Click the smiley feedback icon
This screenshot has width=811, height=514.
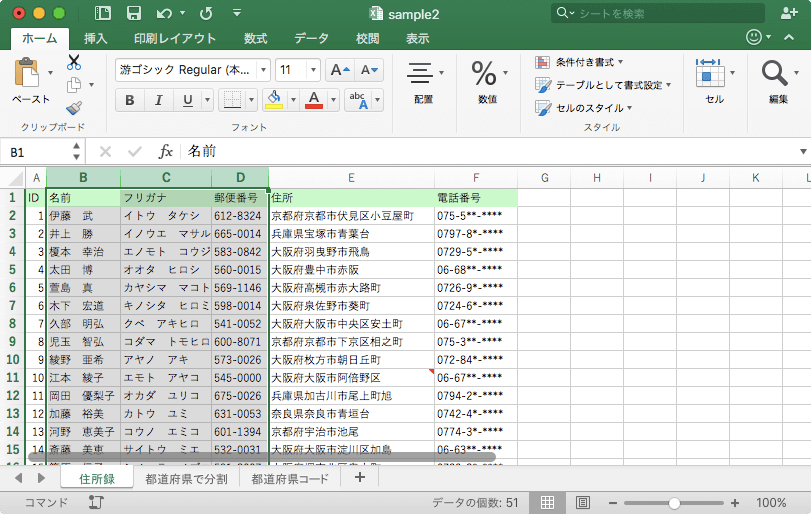pyautogui.click(x=754, y=37)
